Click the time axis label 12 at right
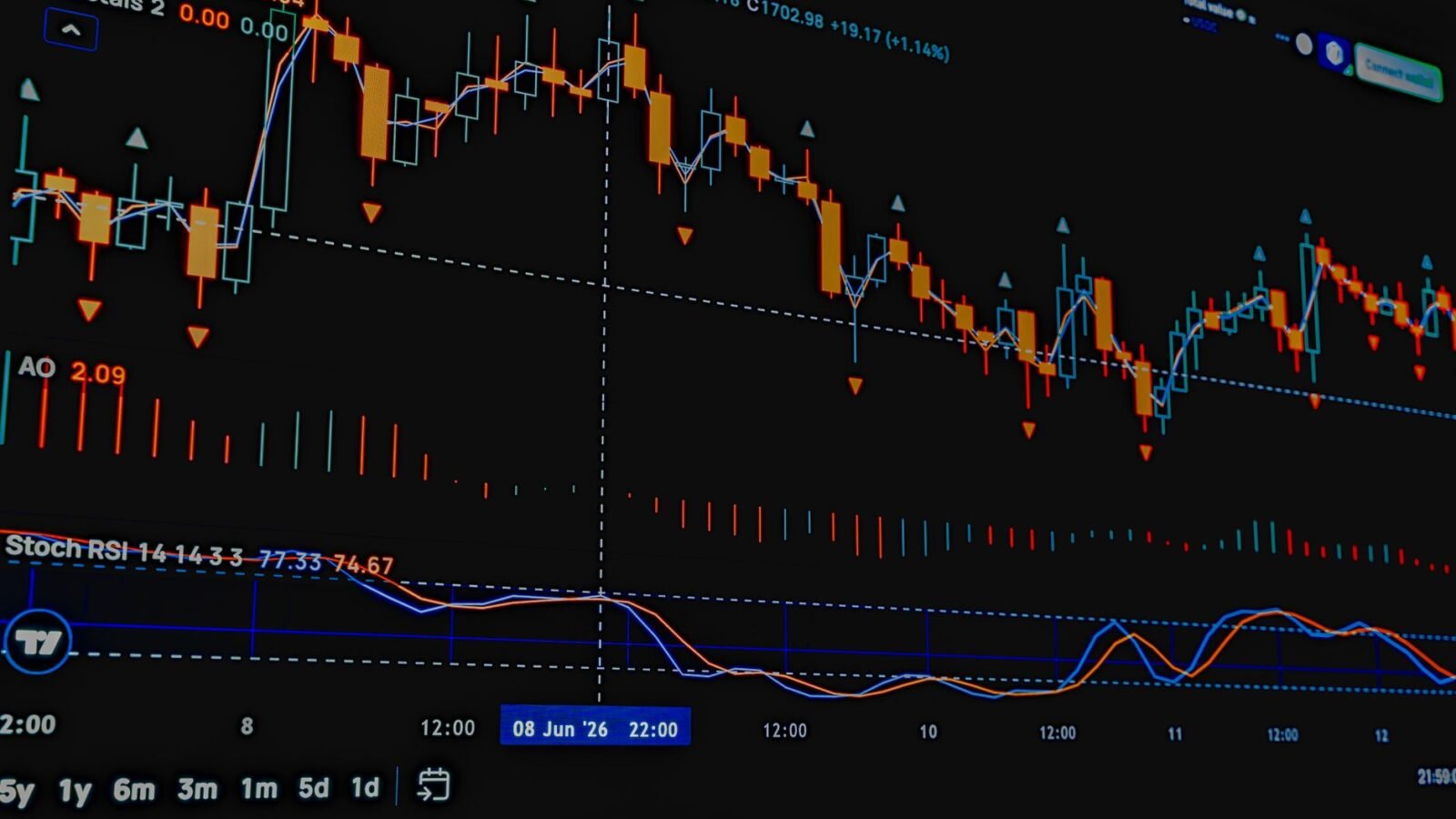 coord(1381,735)
